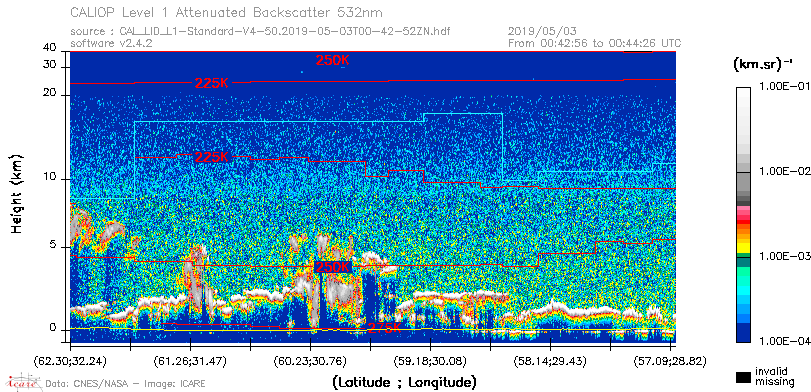Click the 'invalid missing' legend text
811x392 pixels.
[775, 377]
